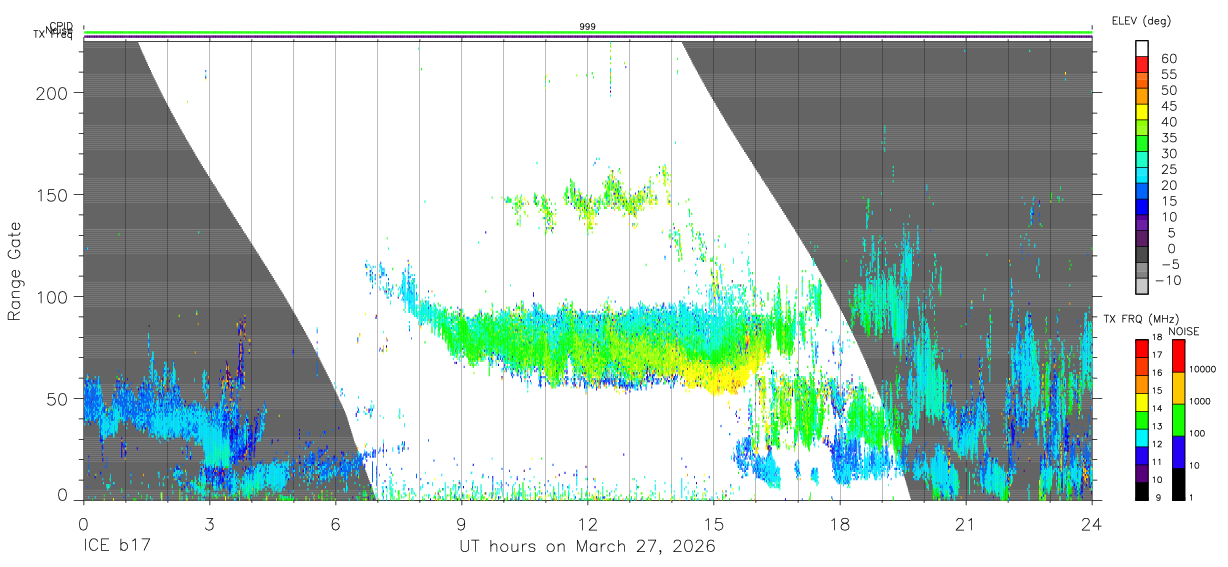Click the 'Range Gate' y-axis label
This screenshot has width=1228, height=567.
point(15,271)
